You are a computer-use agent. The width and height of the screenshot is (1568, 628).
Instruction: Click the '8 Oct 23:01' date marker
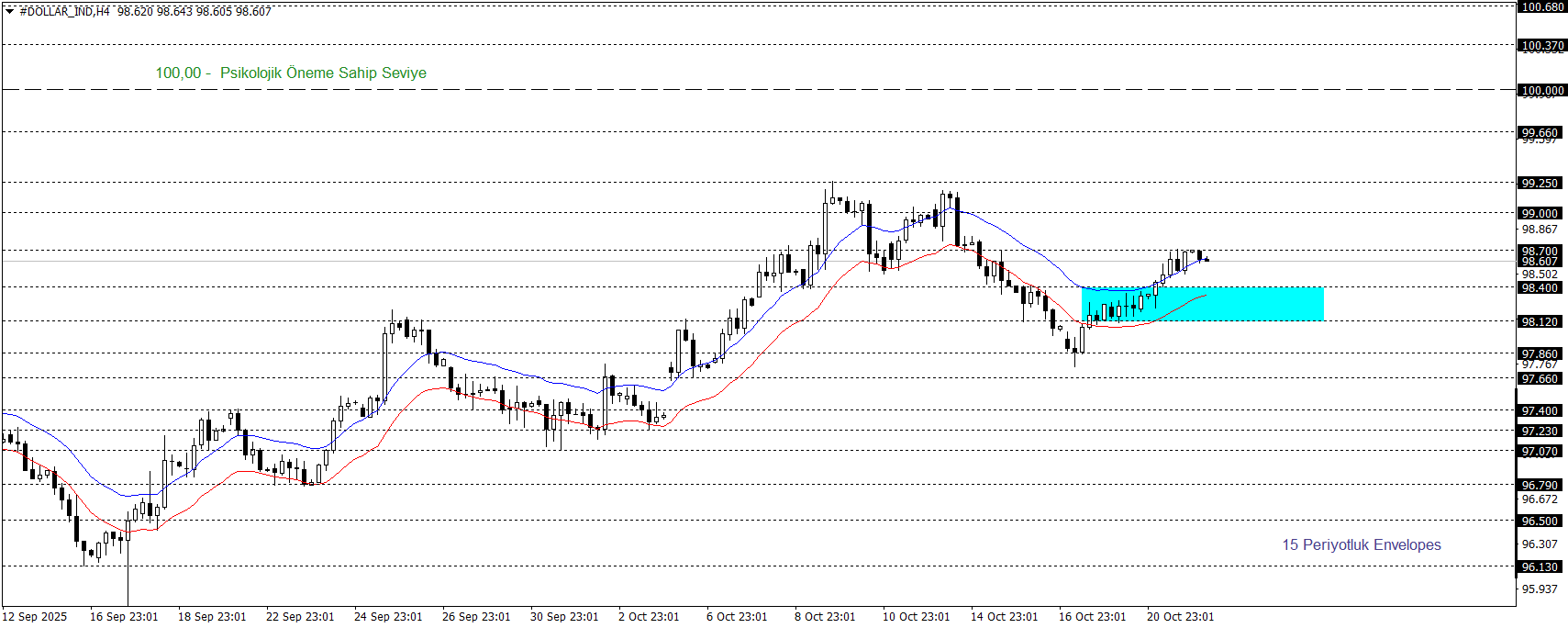pos(824,617)
